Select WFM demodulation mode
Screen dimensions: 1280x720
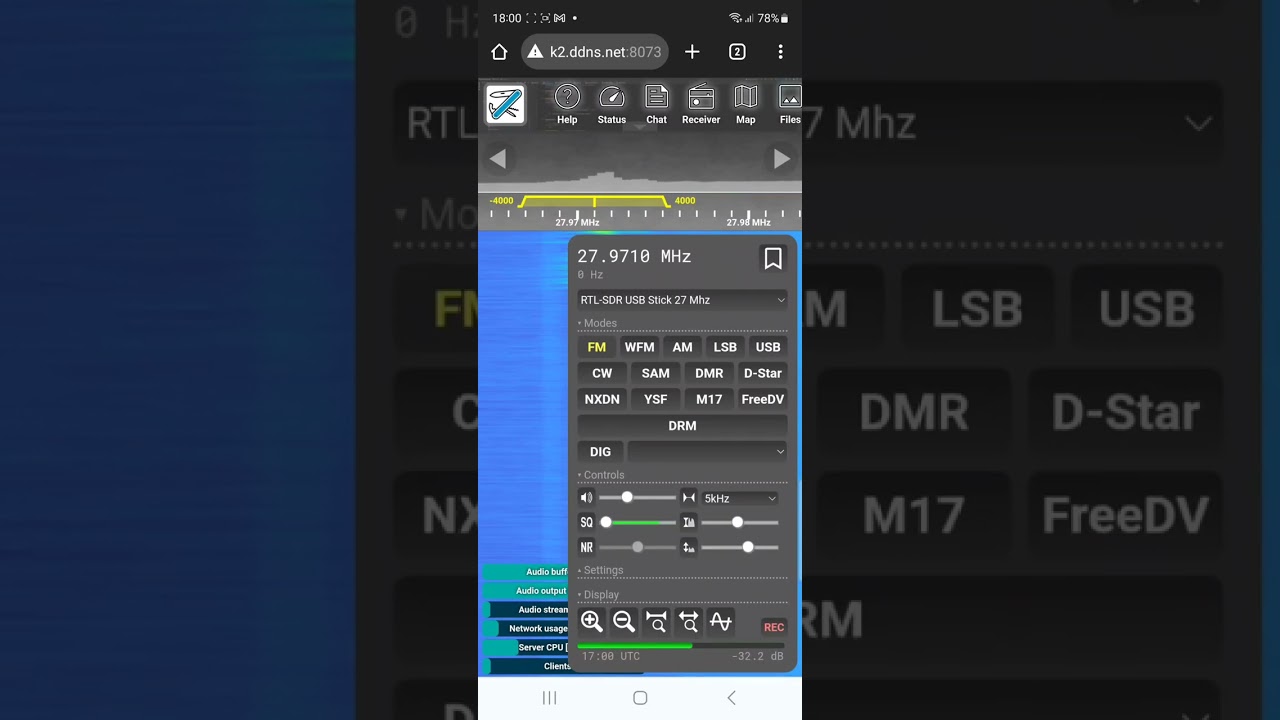tap(639, 347)
